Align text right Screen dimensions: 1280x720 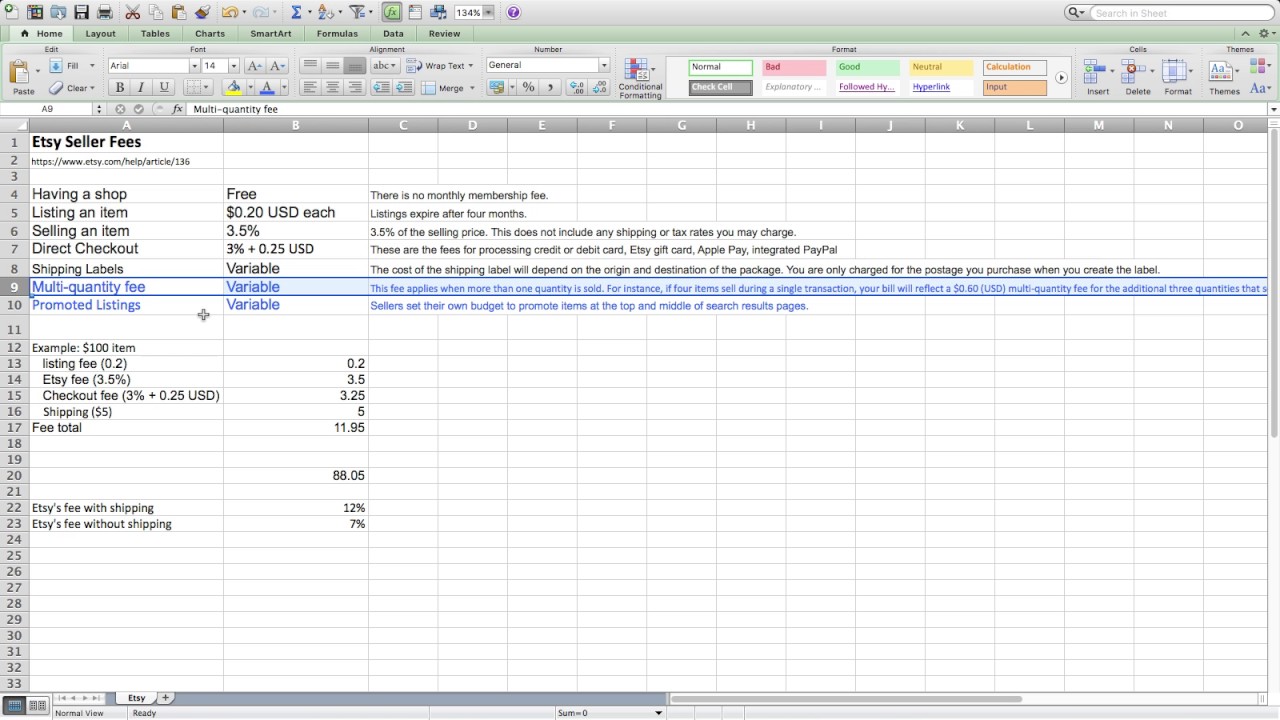[x=354, y=88]
